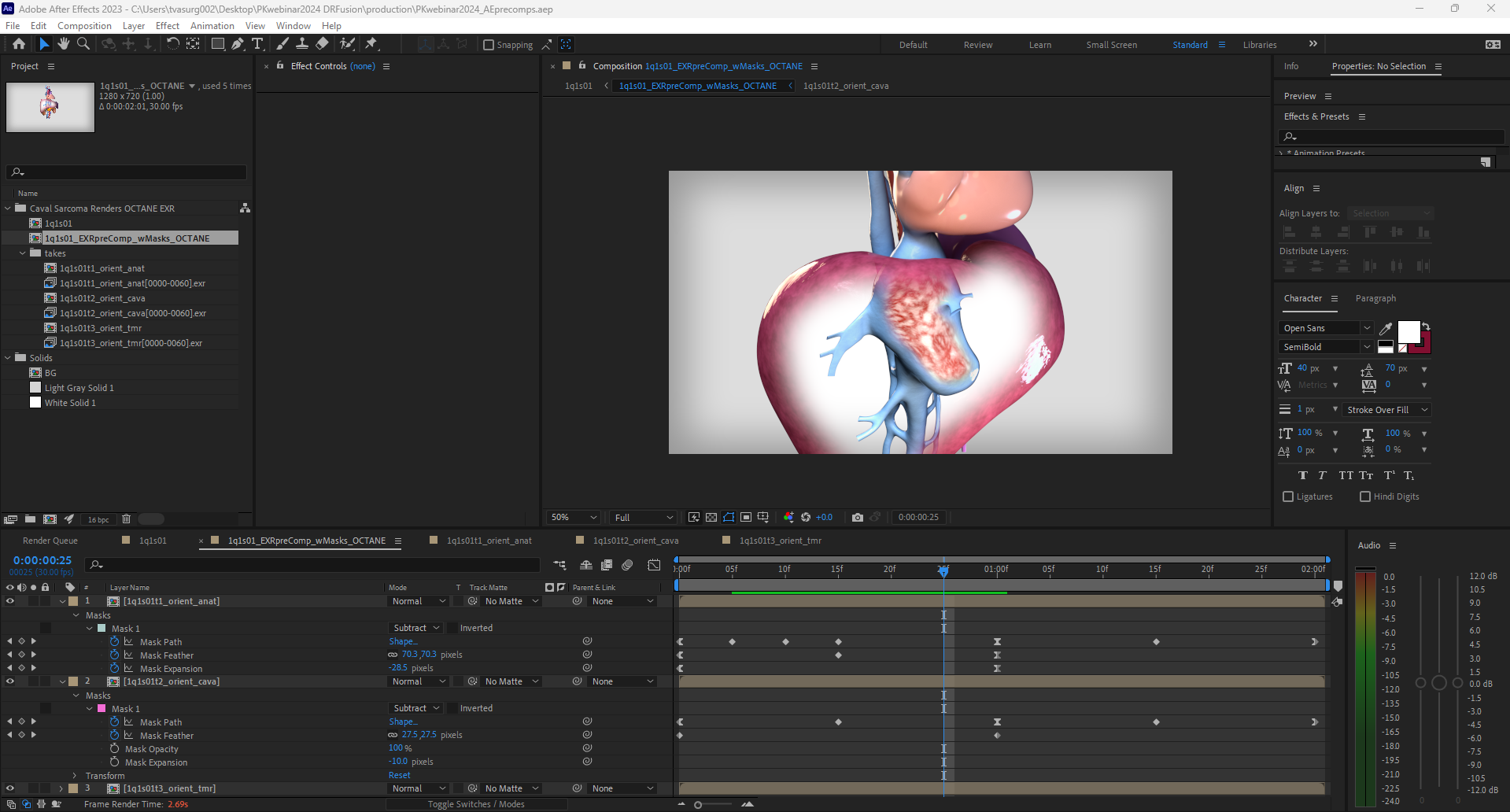The height and width of the screenshot is (812, 1510).
Task: Toggle Inverted for 1q1s01t2_orient_cava Mask 1
Action: 453,708
